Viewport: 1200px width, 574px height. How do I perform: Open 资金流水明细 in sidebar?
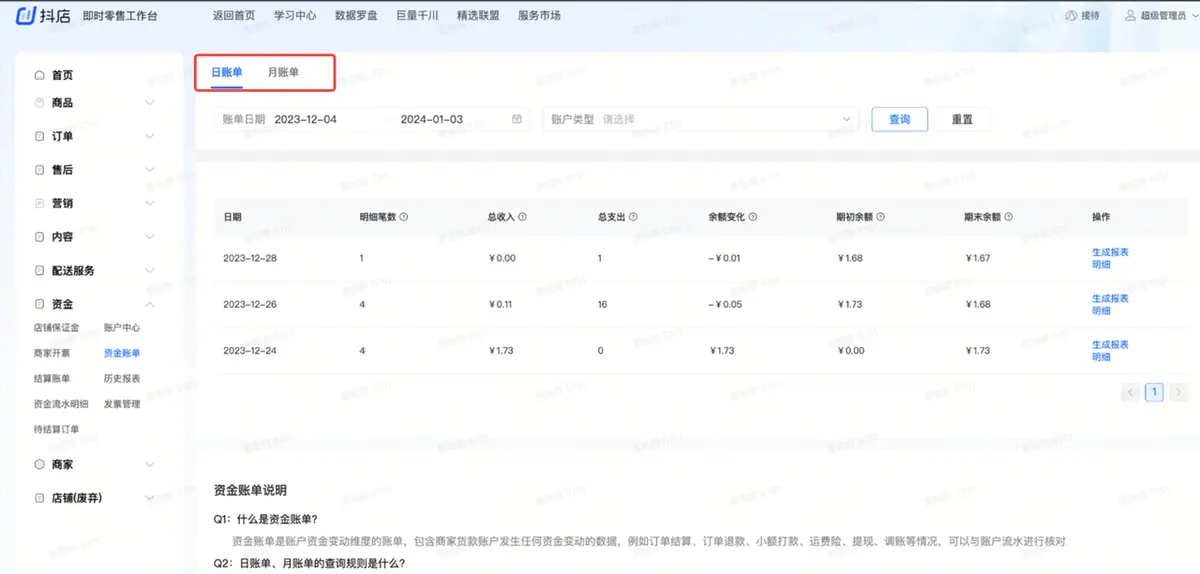coord(61,404)
